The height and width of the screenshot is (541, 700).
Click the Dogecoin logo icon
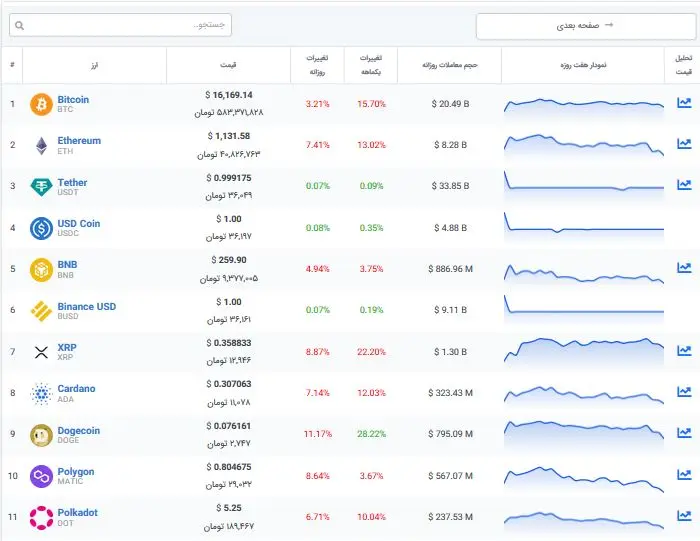pyautogui.click(x=41, y=435)
